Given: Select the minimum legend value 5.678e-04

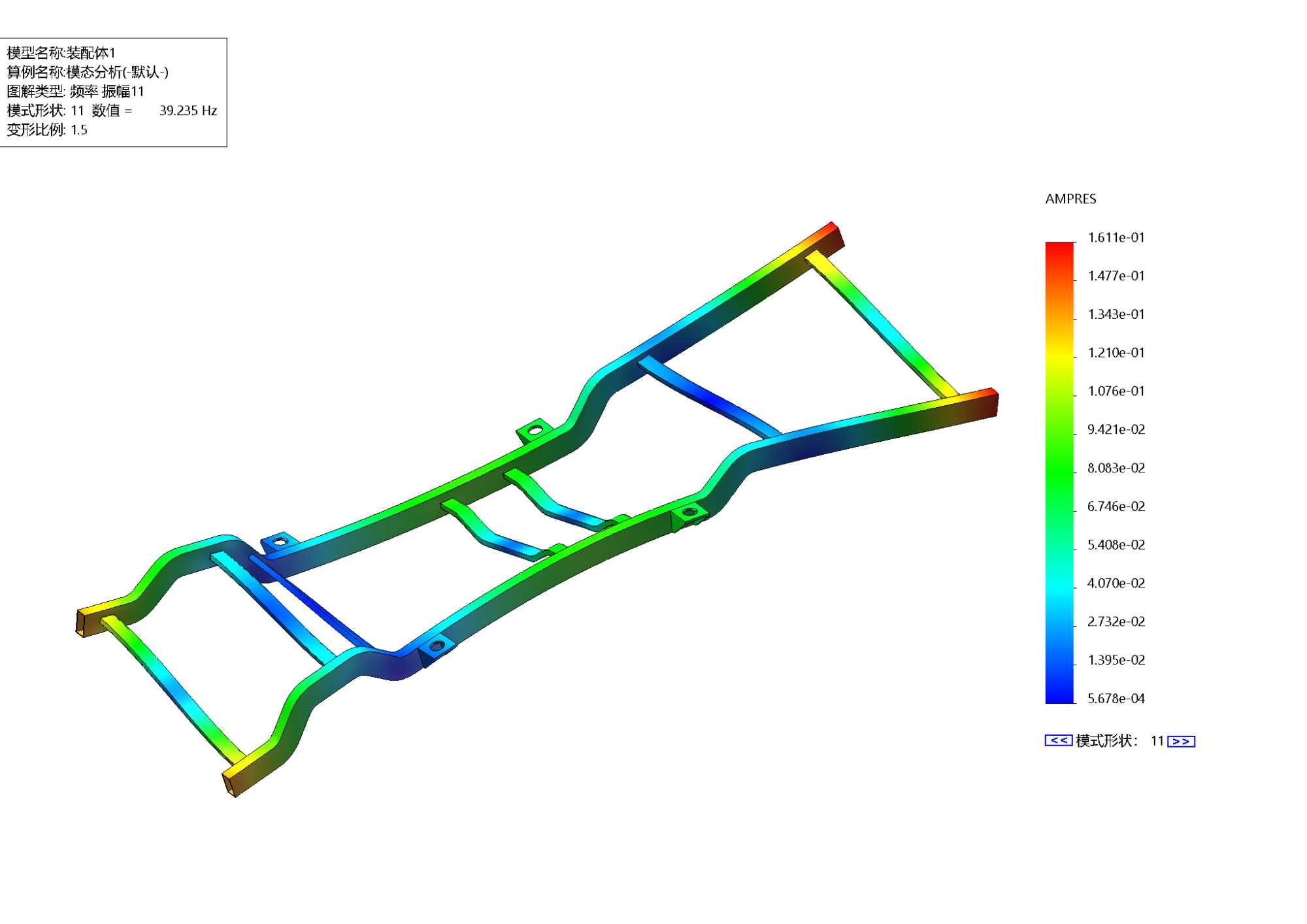Looking at the screenshot, I should click(x=1116, y=699).
